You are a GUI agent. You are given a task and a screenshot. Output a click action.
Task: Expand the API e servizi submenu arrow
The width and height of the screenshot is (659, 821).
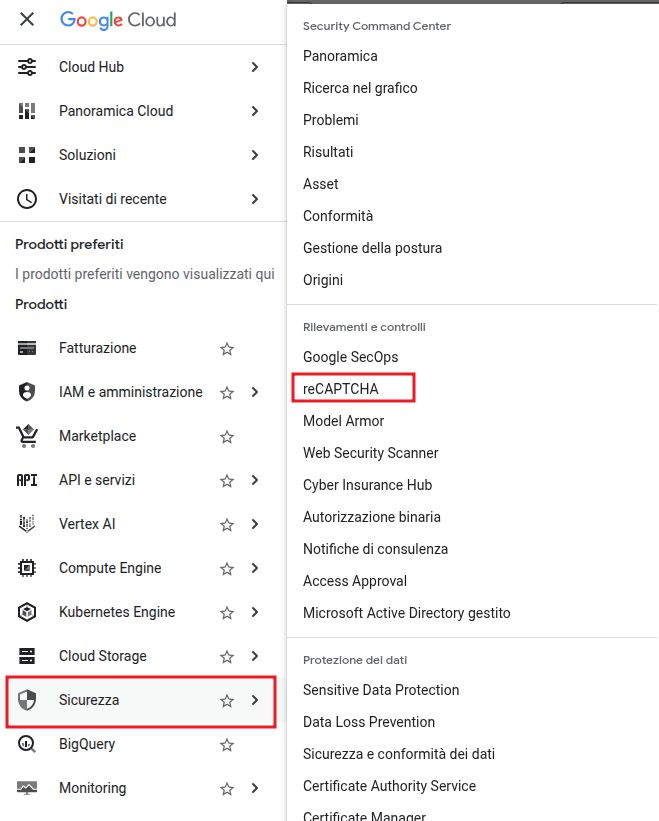pos(255,480)
